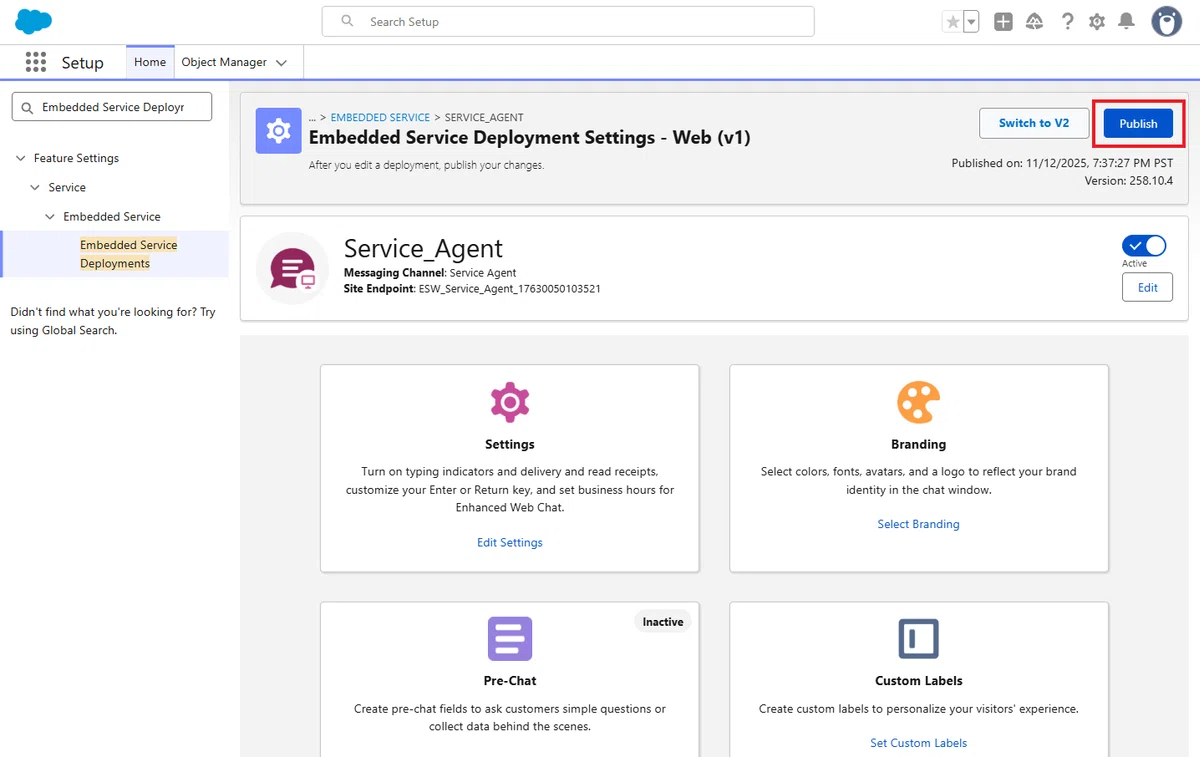Click the Embedded Service gear icon in header
Screen dimensions: 1200x757
coord(279,131)
